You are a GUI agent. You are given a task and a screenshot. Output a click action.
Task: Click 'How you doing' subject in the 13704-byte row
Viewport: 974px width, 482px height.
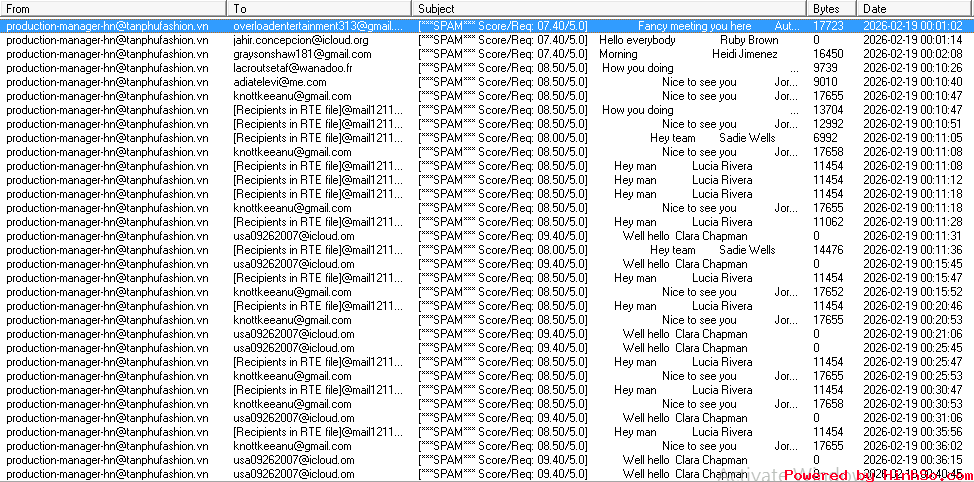click(637, 110)
